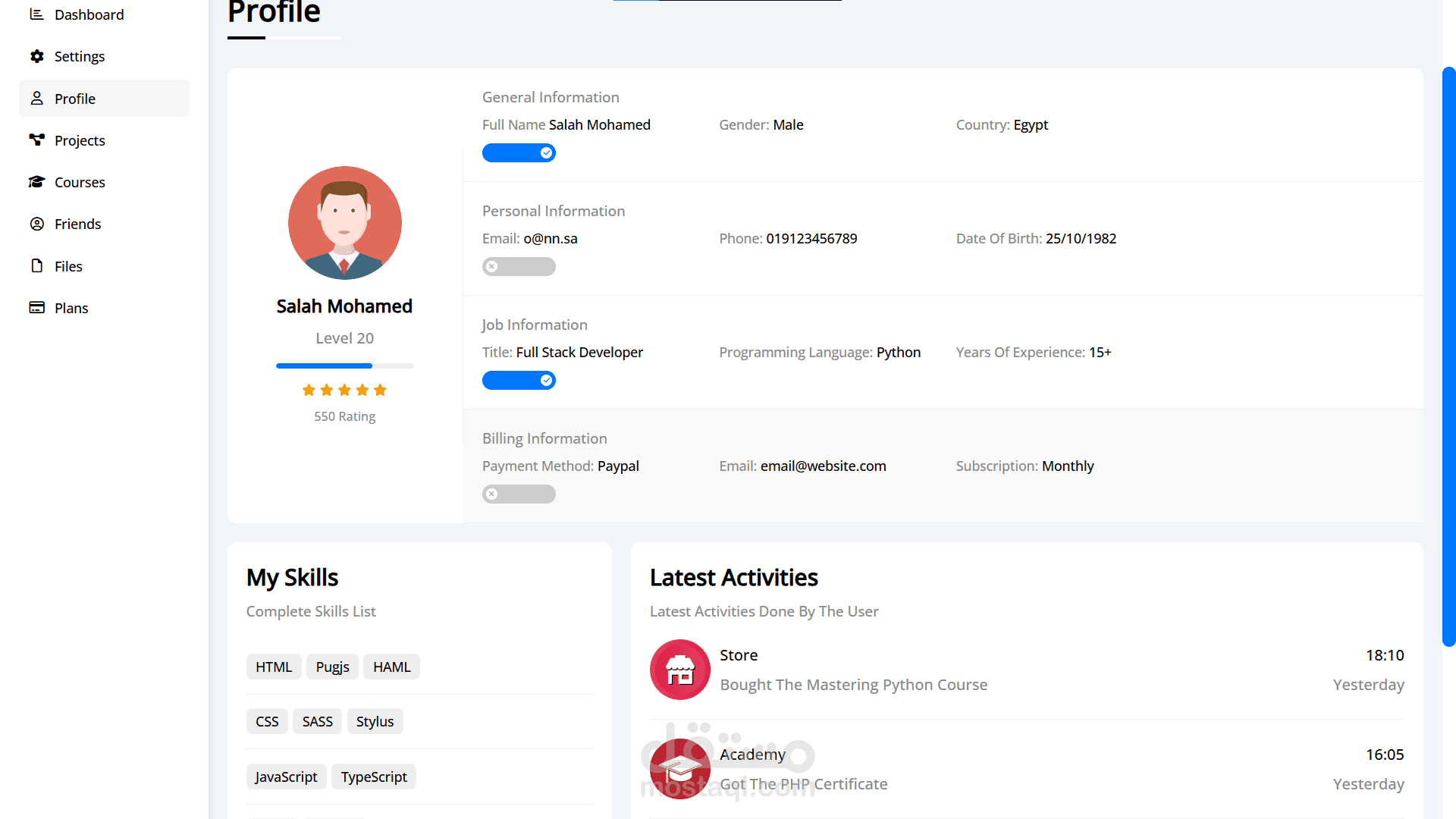Click the Plans credit card icon

coord(36,307)
